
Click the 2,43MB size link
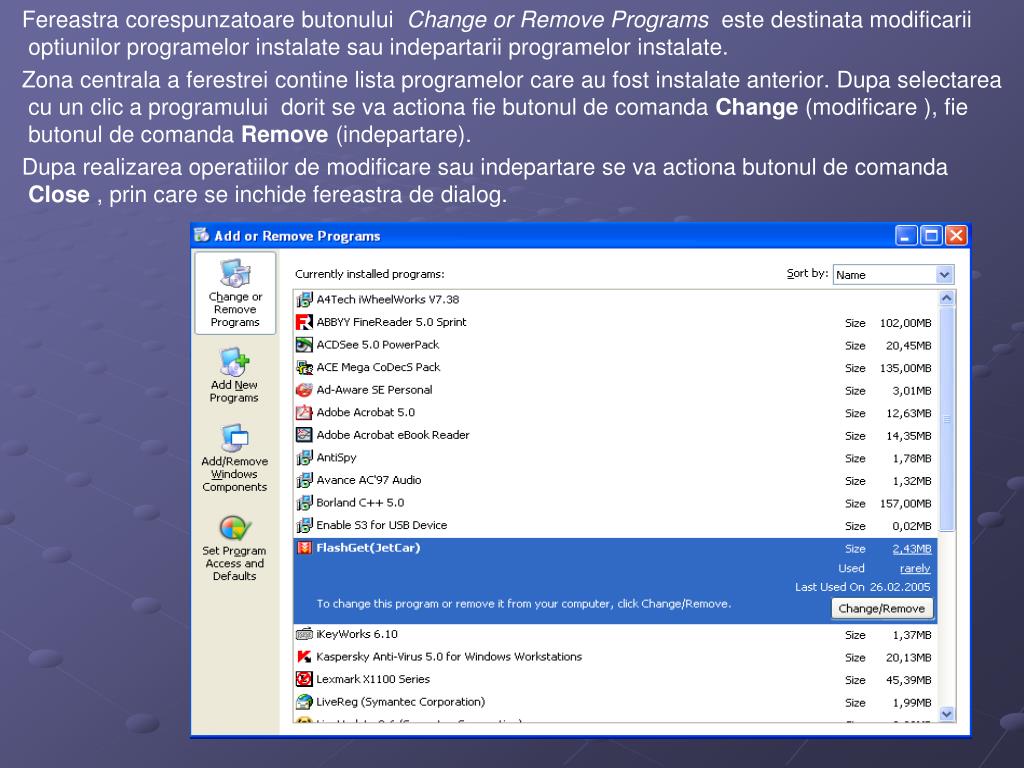point(912,549)
